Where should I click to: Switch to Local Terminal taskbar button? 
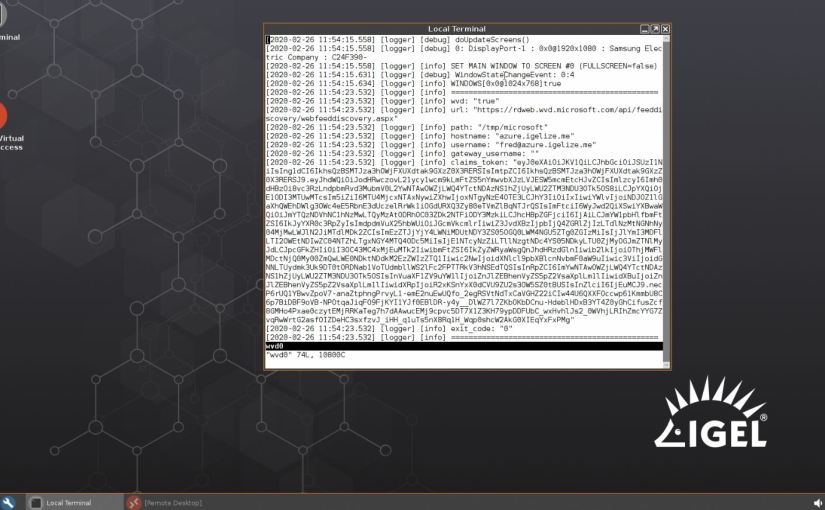tap(75, 503)
